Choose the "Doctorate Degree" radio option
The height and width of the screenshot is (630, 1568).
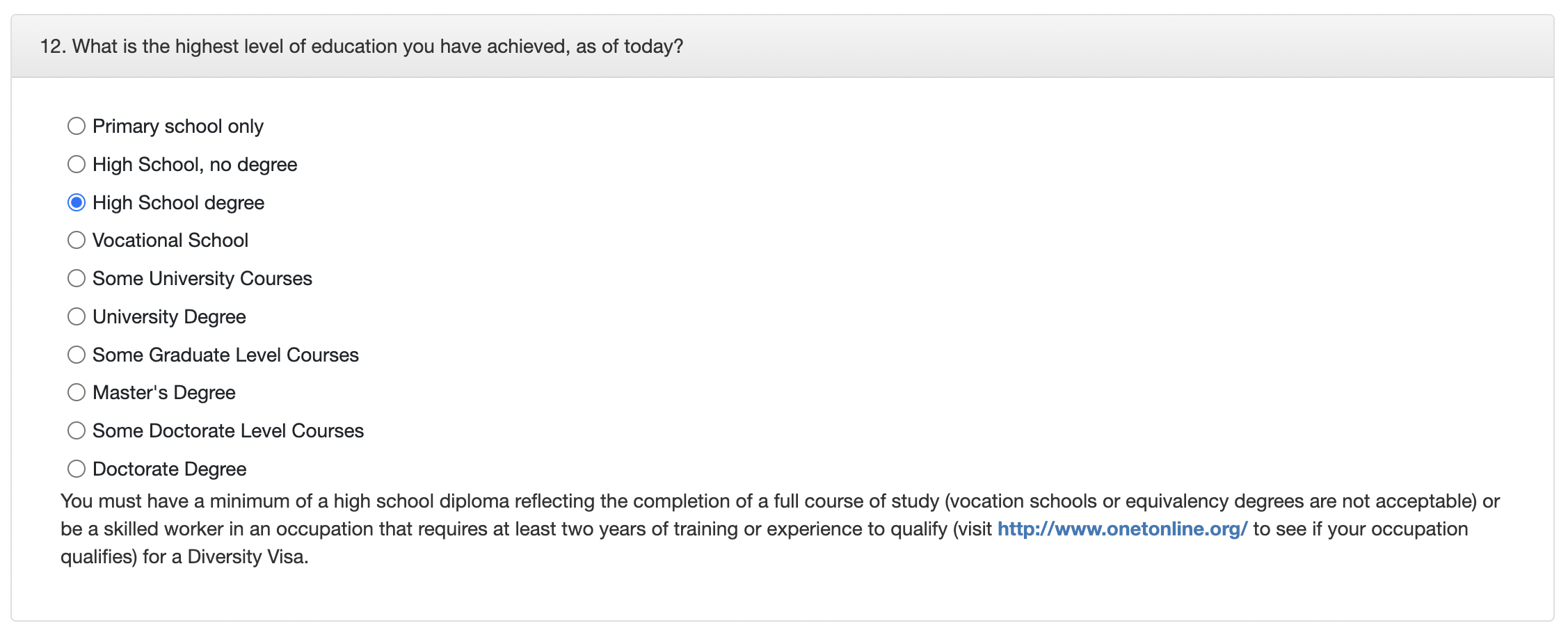coord(77,469)
